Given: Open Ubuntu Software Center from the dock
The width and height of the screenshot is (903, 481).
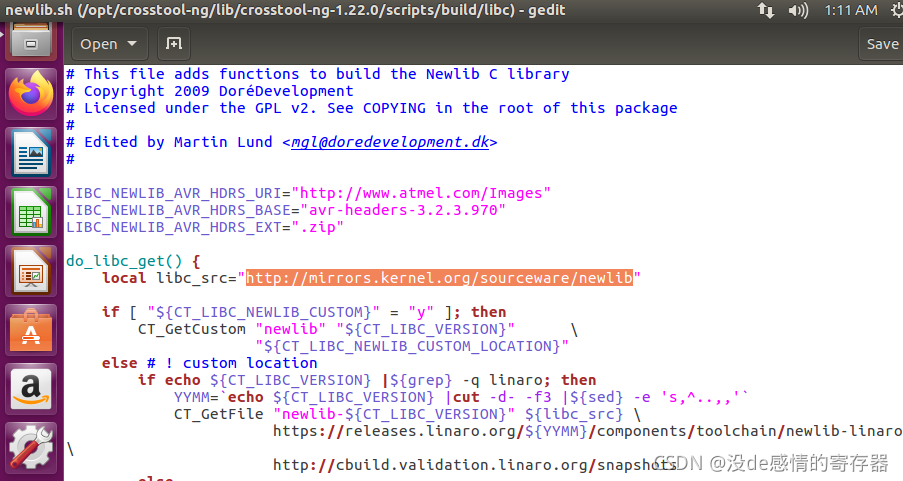Looking at the screenshot, I should coord(31,330).
